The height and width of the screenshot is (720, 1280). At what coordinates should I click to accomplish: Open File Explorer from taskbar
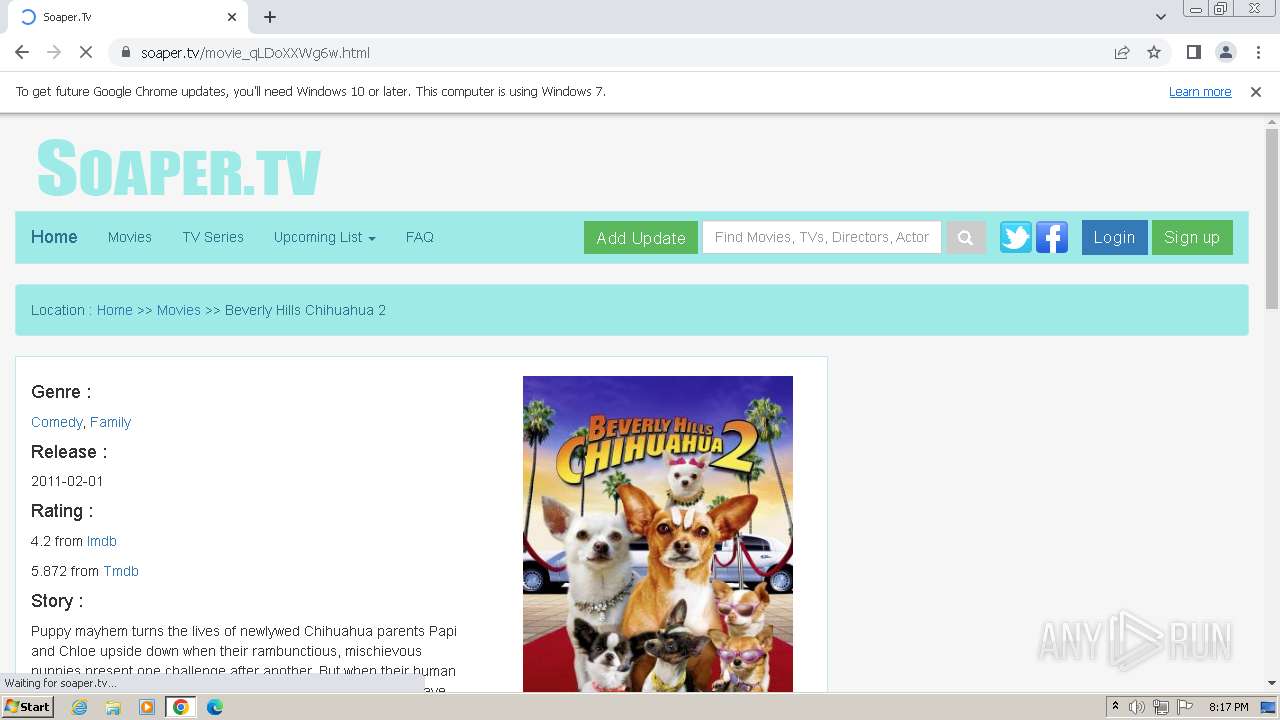[x=113, y=707]
